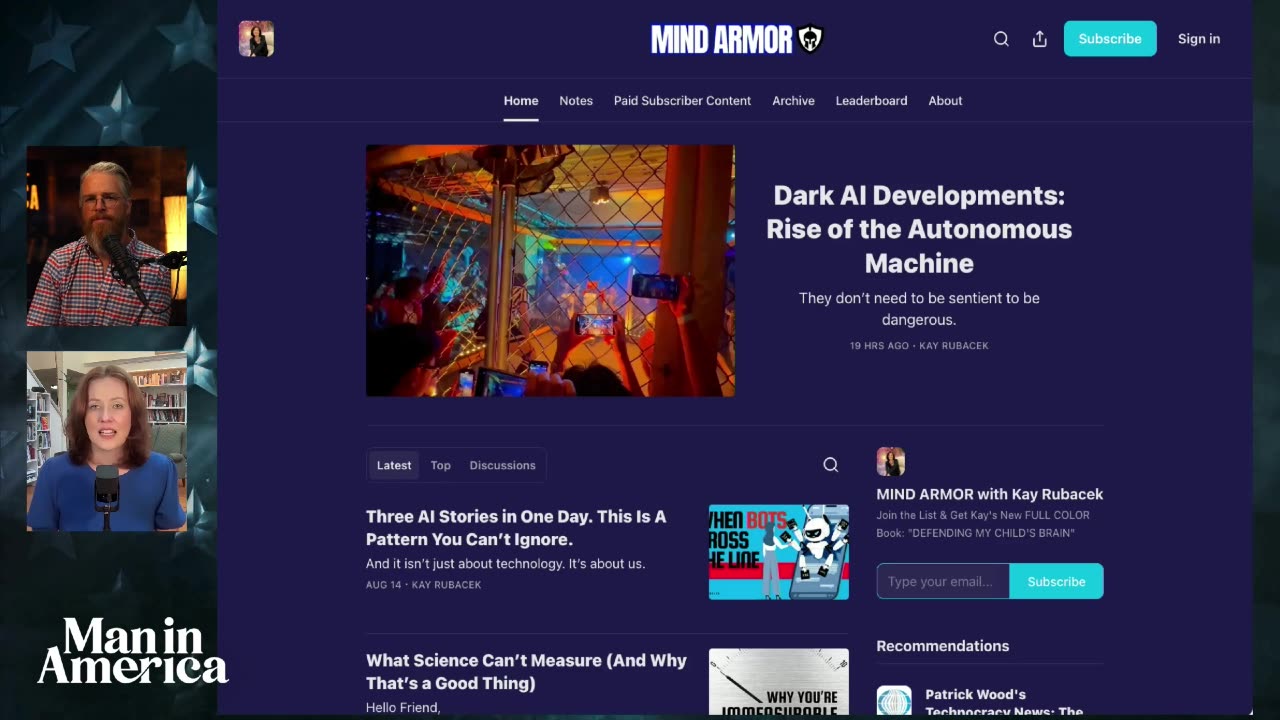Screen dimensions: 1280x720
Task: Click the 19 HRS AGO timestamp
Action: click(879, 346)
